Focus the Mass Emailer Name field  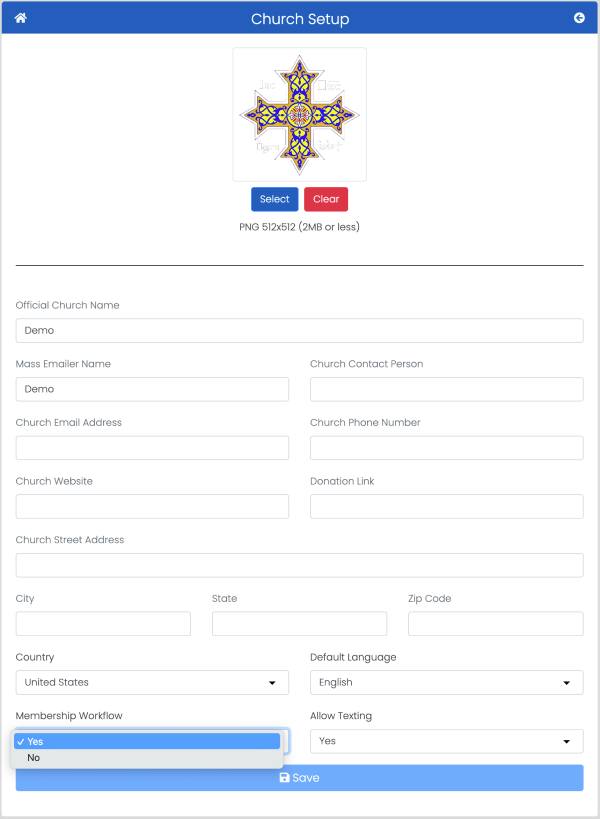[x=152, y=389]
